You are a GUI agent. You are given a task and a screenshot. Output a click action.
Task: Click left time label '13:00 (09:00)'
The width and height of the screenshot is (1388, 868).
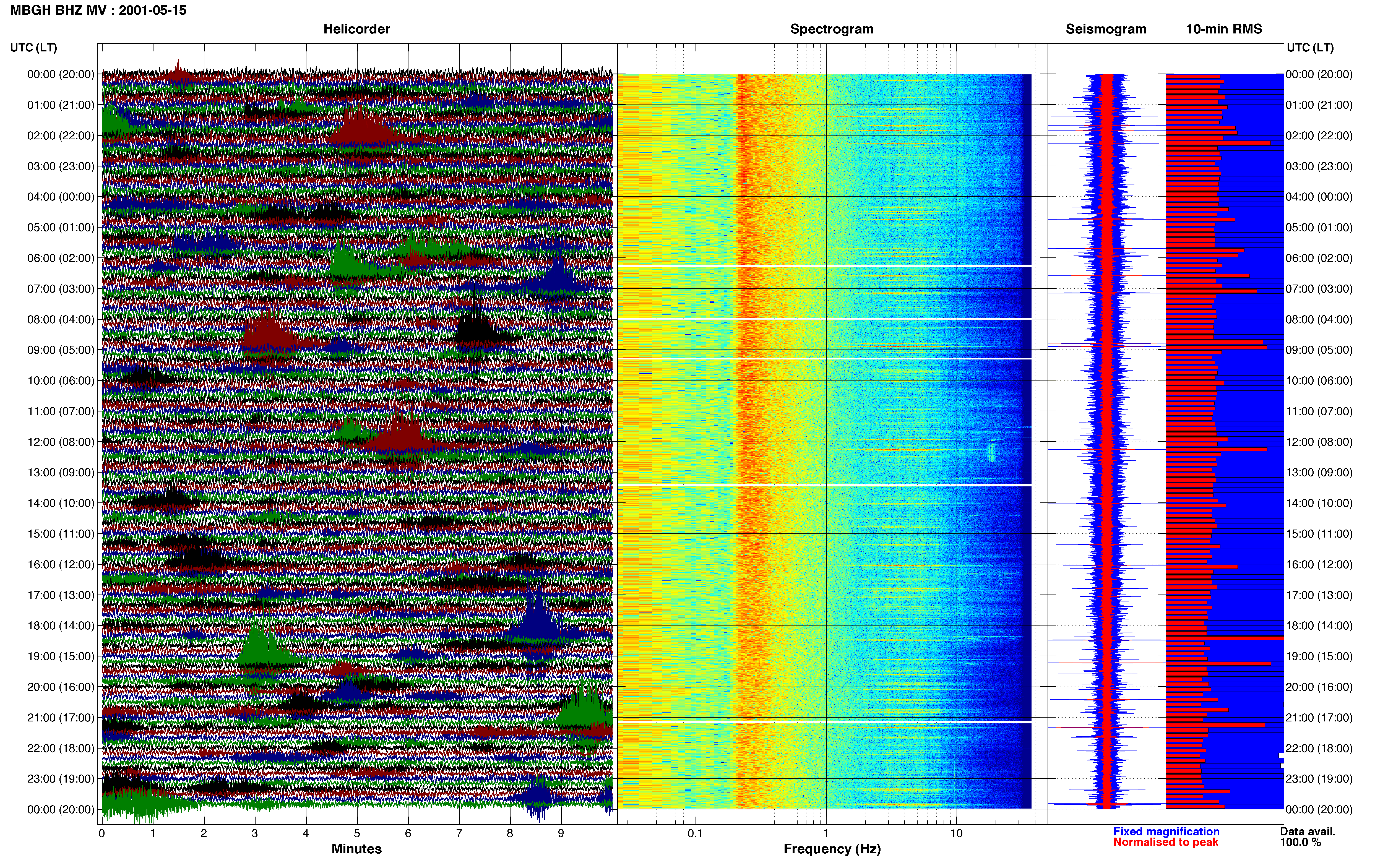pyautogui.click(x=61, y=473)
